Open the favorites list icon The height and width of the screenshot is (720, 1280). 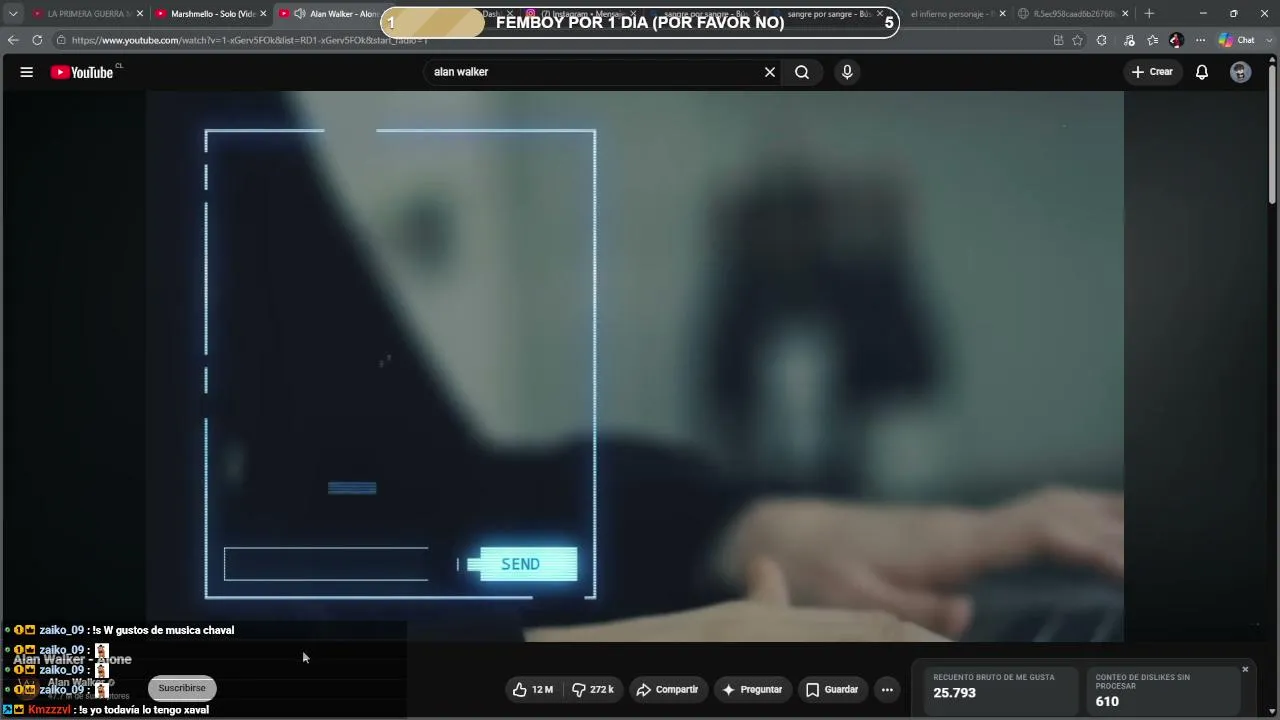1153,40
